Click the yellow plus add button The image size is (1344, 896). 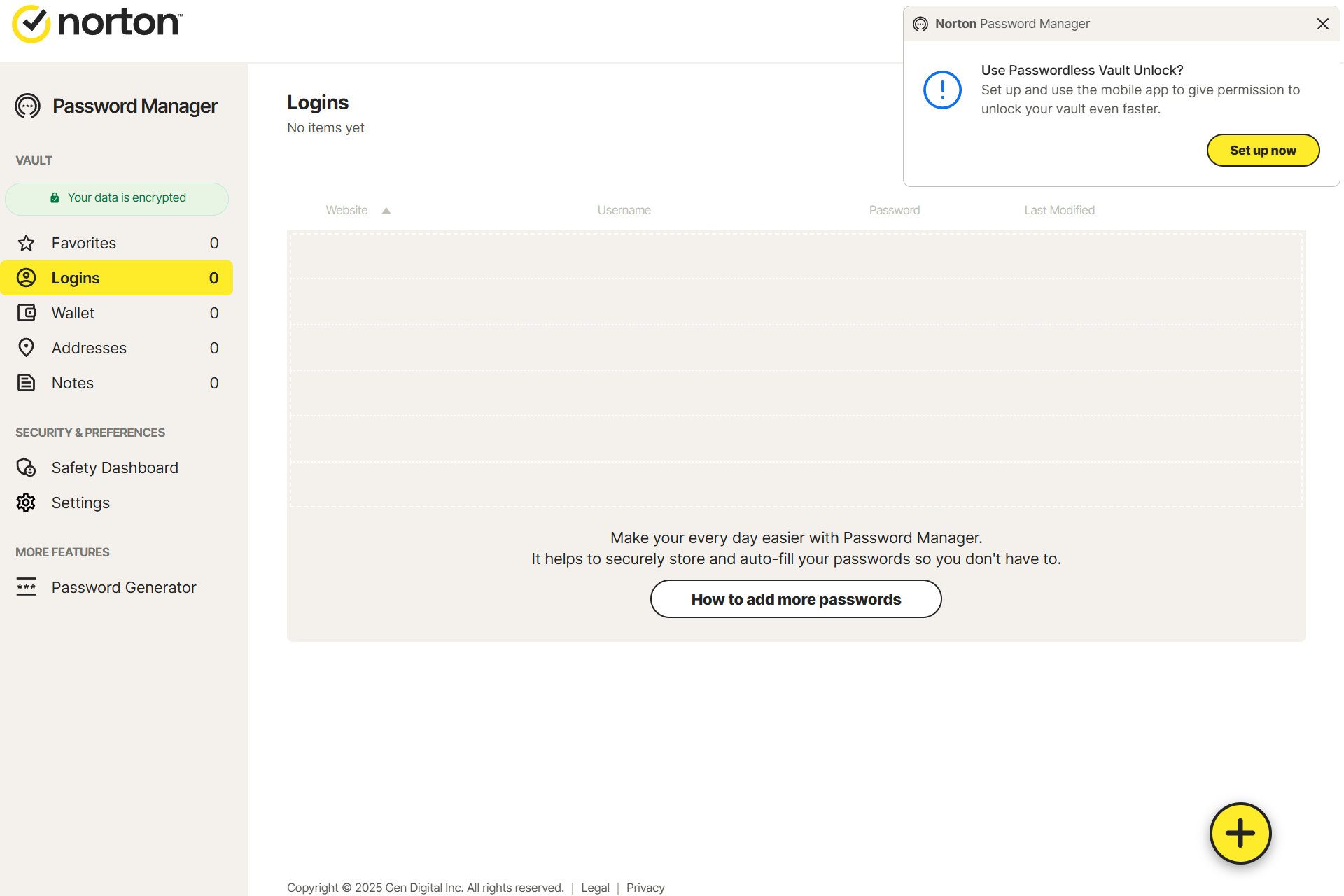coord(1240,833)
